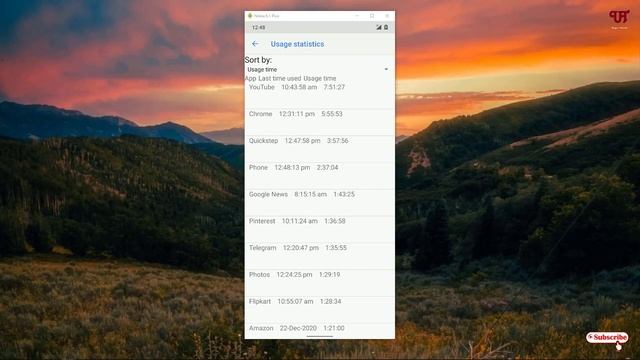Click the battery icon in status bar
Screen dimensions: 640x360
point(386,27)
